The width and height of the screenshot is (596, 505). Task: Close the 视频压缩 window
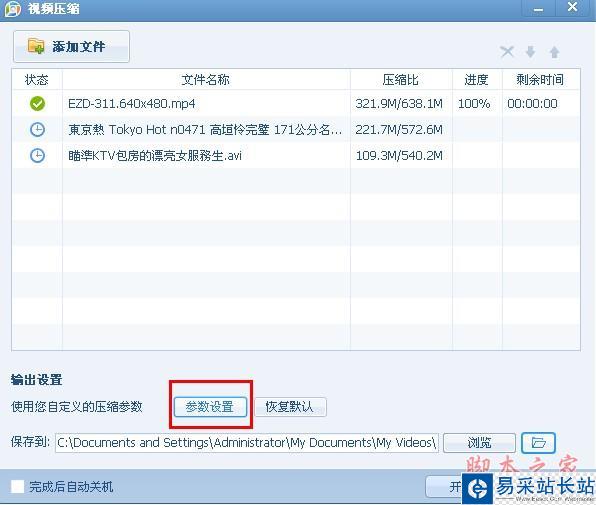(x=573, y=7)
